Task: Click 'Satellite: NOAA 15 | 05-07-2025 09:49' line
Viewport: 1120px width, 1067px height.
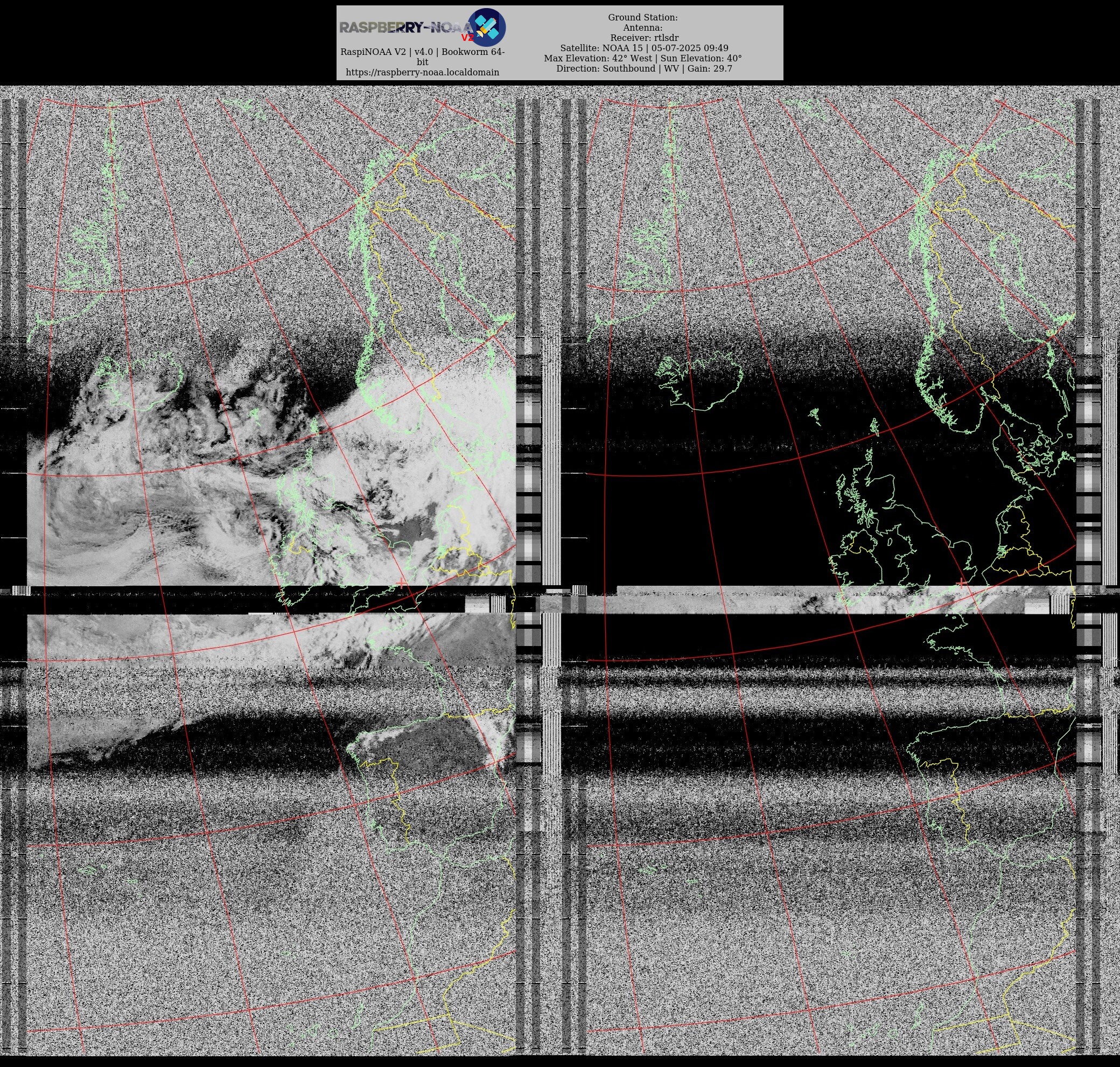Action: (x=644, y=48)
